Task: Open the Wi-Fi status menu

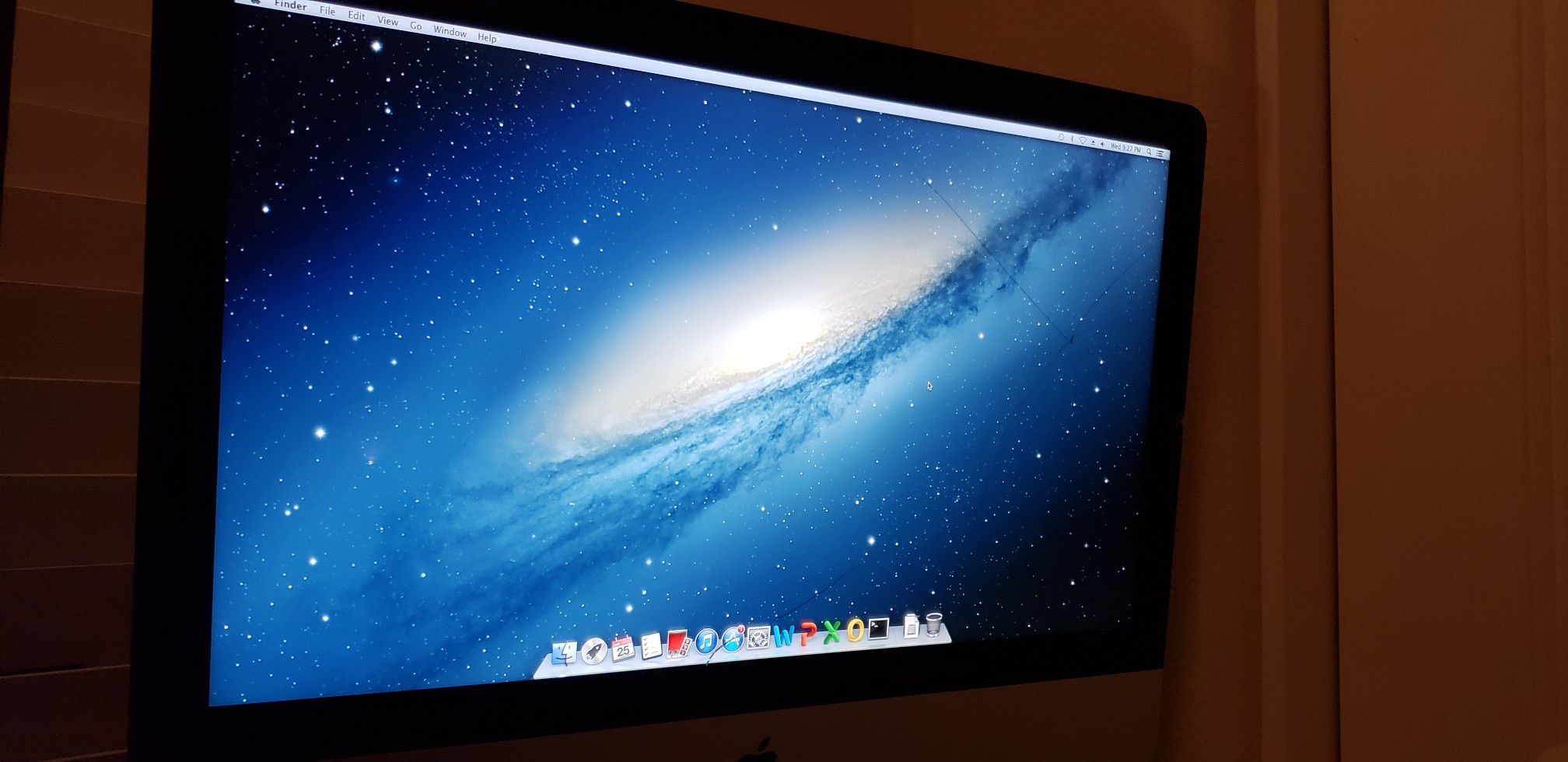Action: click(1083, 141)
